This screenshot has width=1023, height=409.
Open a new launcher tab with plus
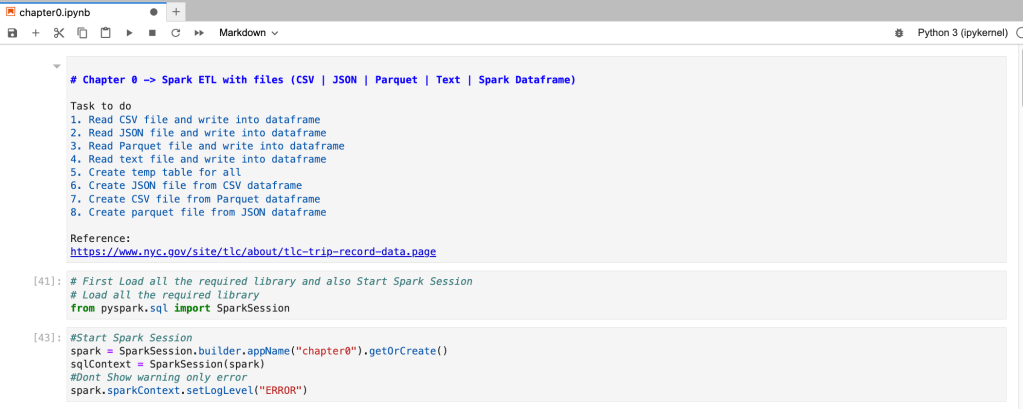[177, 11]
